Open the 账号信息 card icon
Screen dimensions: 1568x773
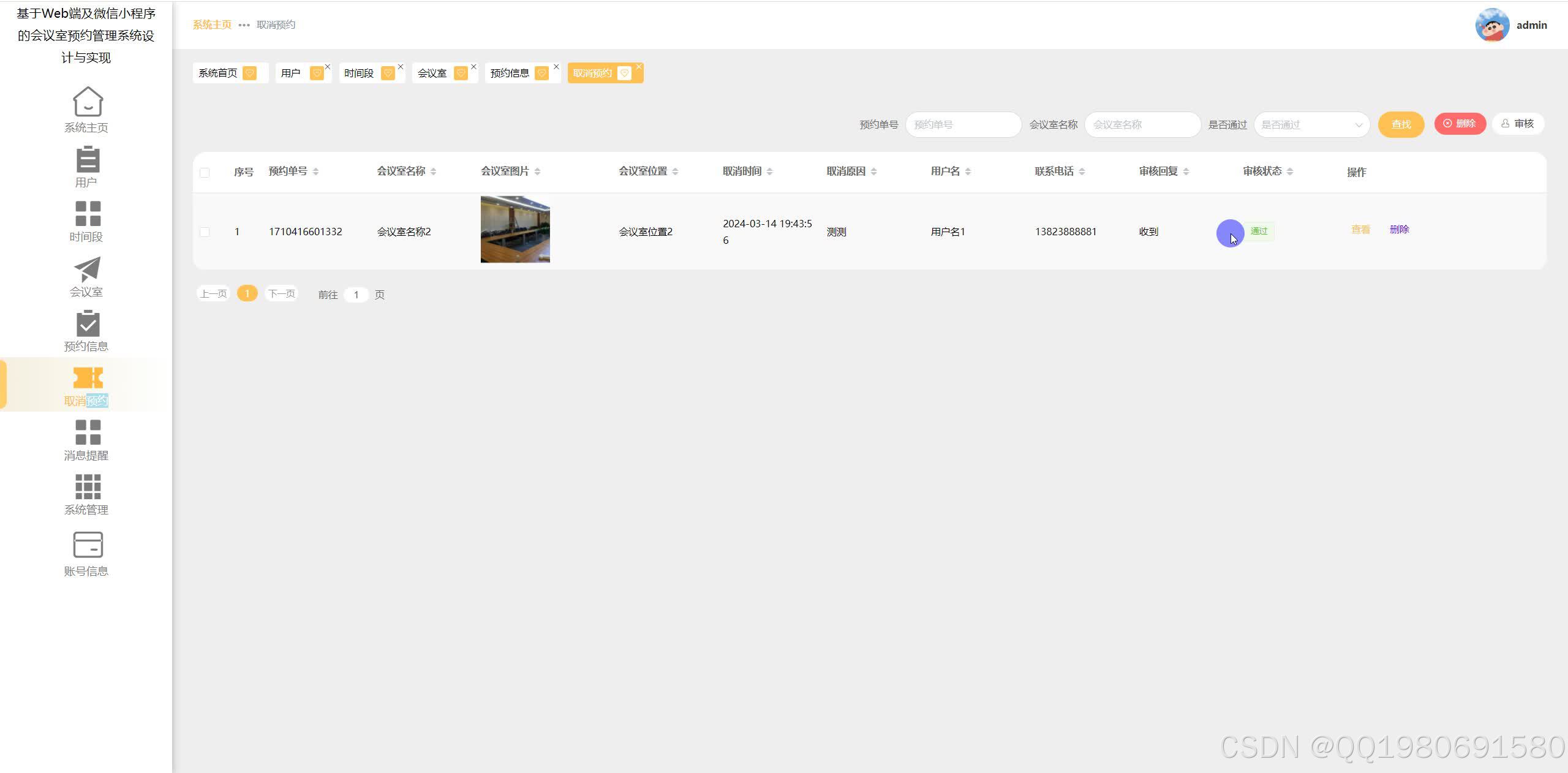tap(88, 545)
